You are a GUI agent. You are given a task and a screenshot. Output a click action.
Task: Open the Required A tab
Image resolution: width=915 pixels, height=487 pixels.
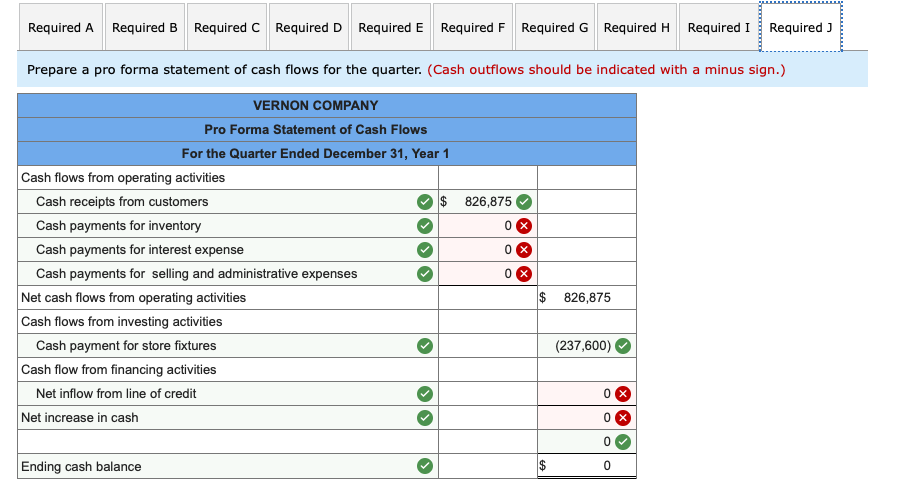pyautogui.click(x=61, y=27)
